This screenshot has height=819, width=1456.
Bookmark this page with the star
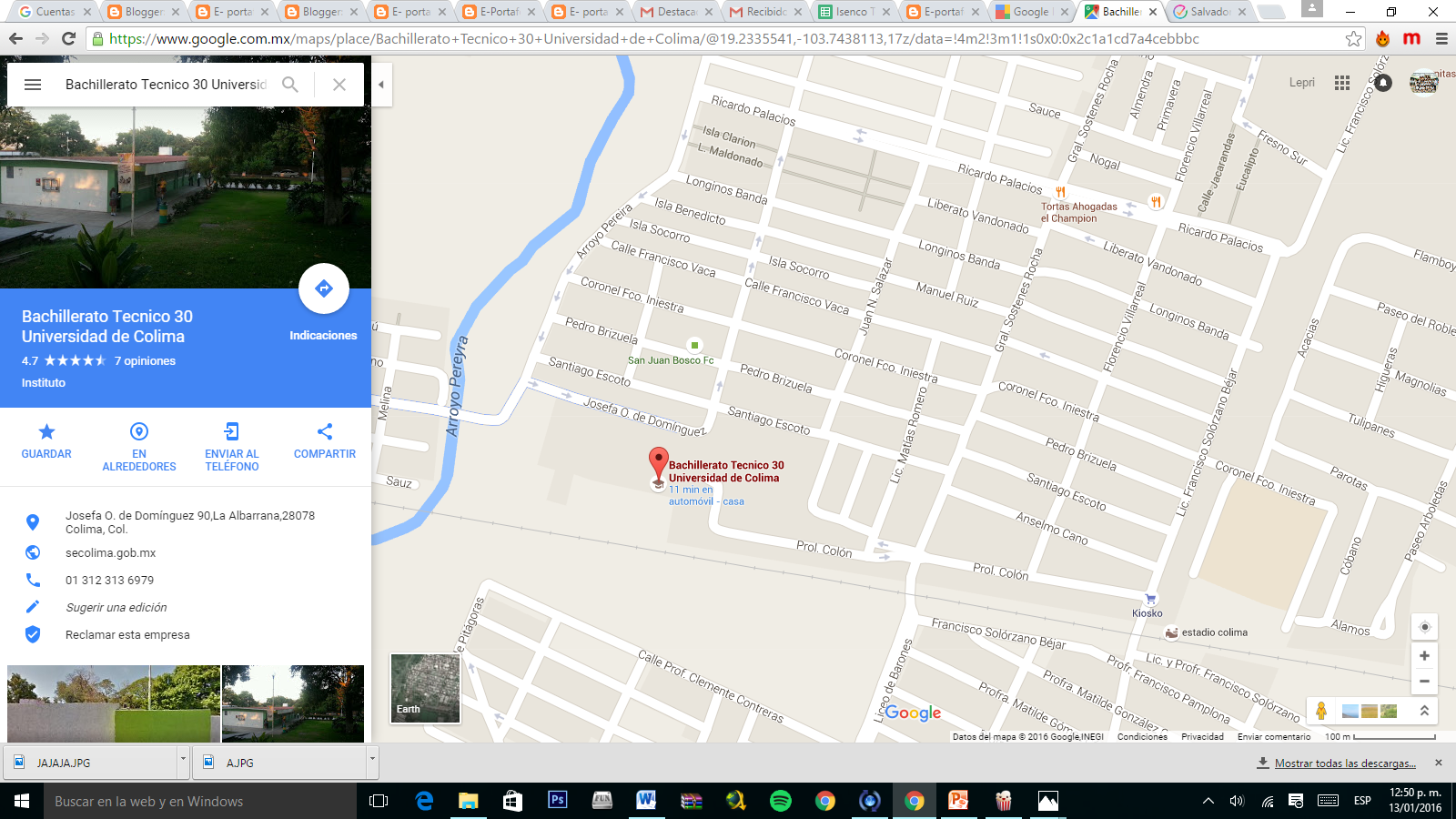click(1354, 38)
